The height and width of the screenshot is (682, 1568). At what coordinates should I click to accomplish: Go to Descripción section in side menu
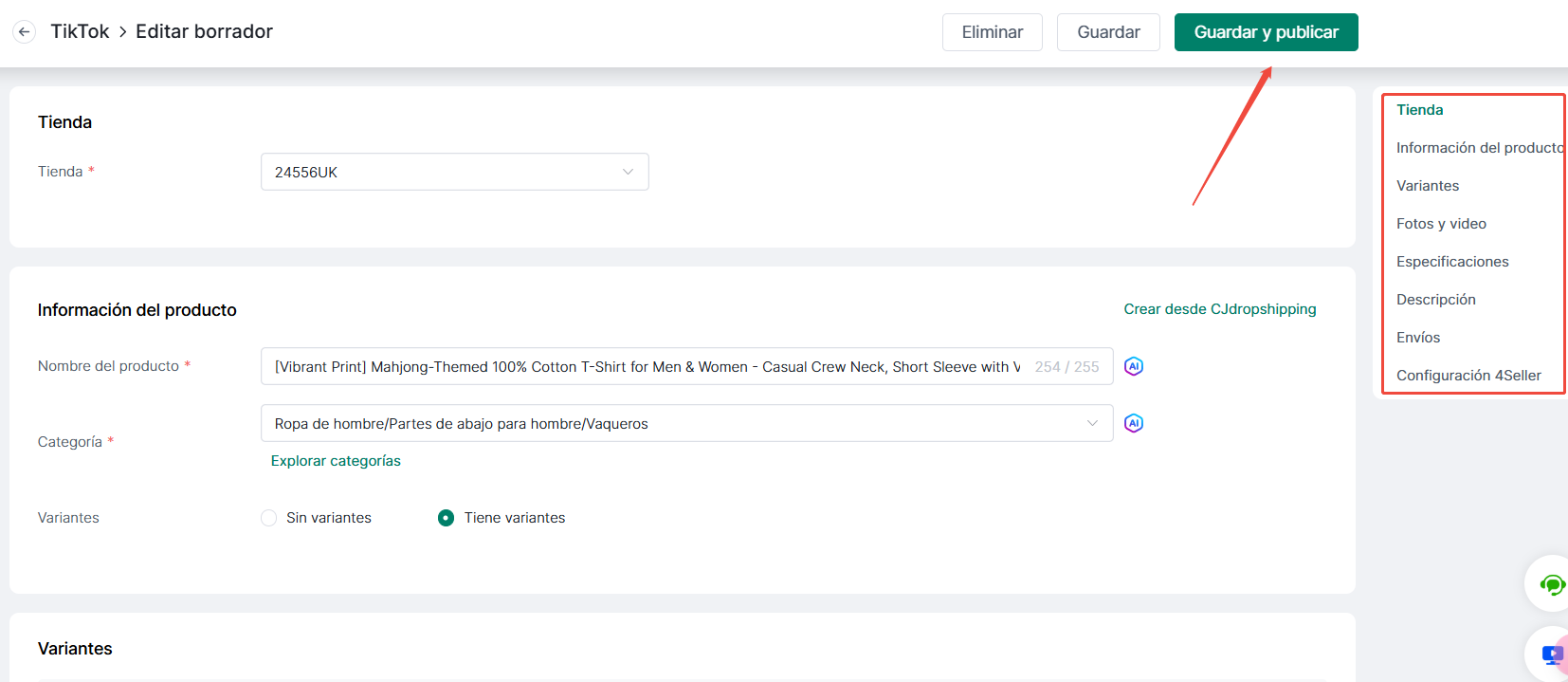pos(1435,300)
